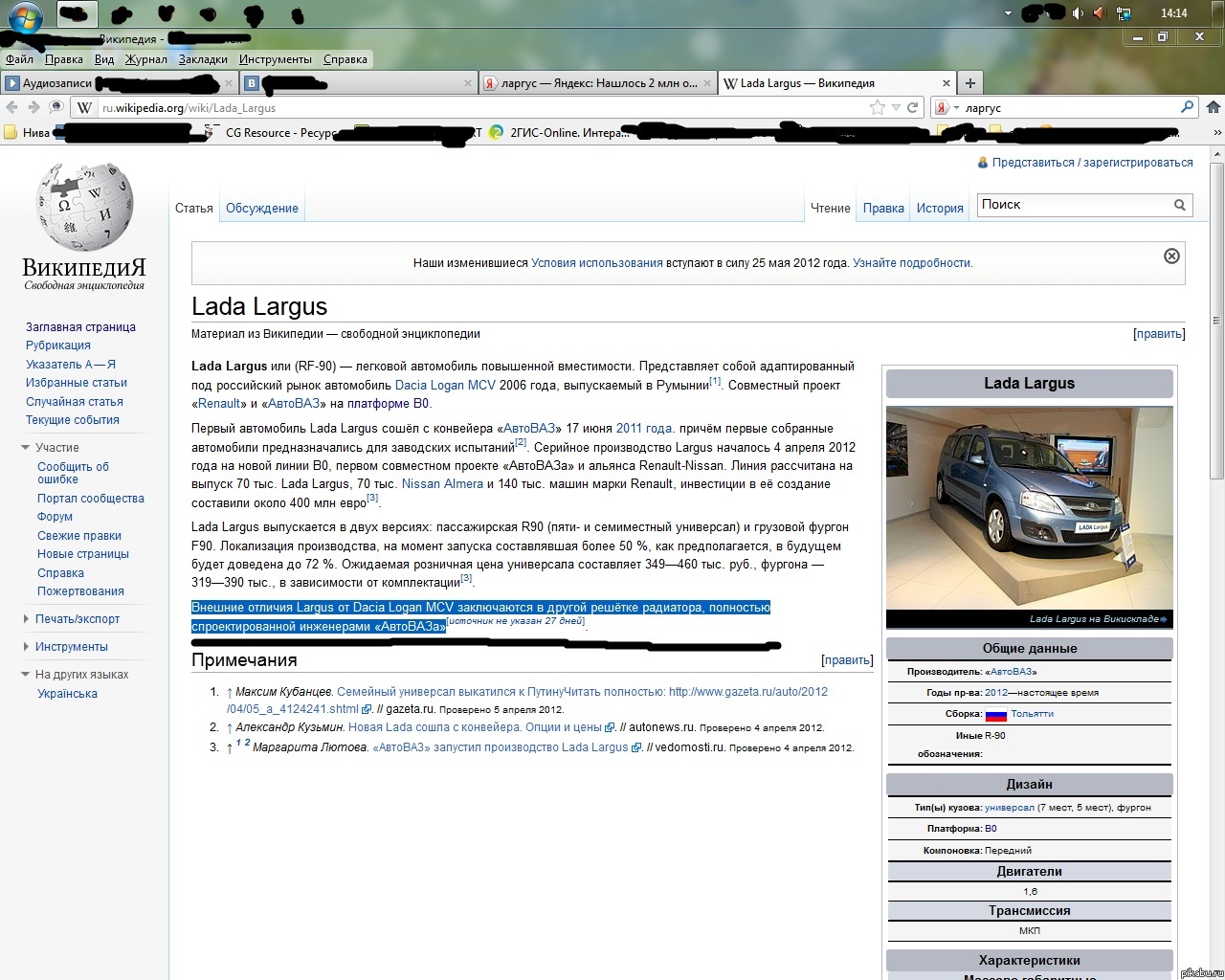Navigate back with the back arrow
This screenshot has width=1225, height=980.
(11, 107)
